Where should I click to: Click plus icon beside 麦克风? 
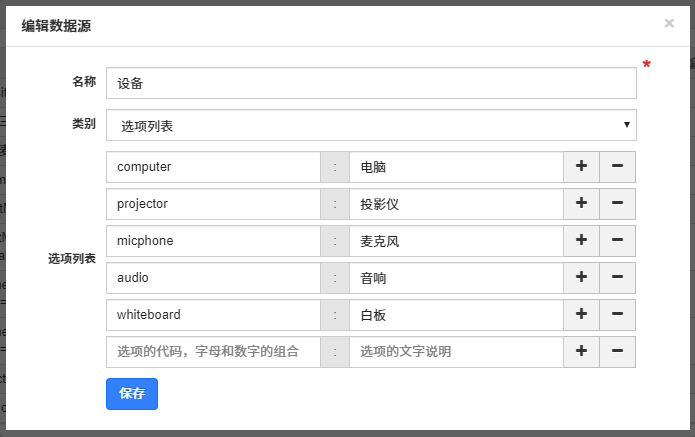click(x=581, y=241)
